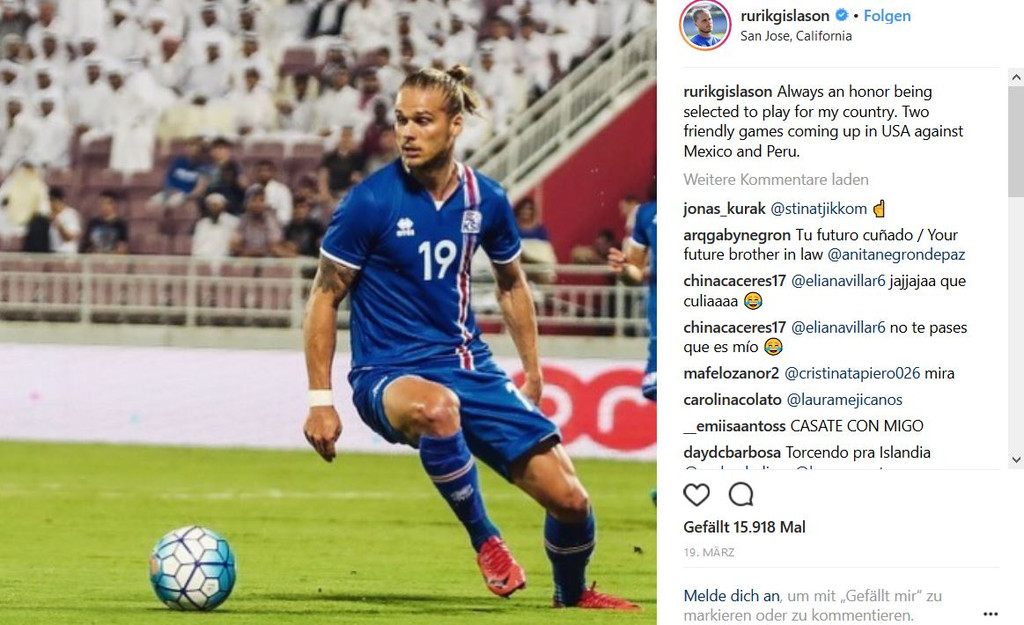The image size is (1024, 625).
Task: Click the Gefällt 15.918 Mal likes count
Action: pos(744,527)
